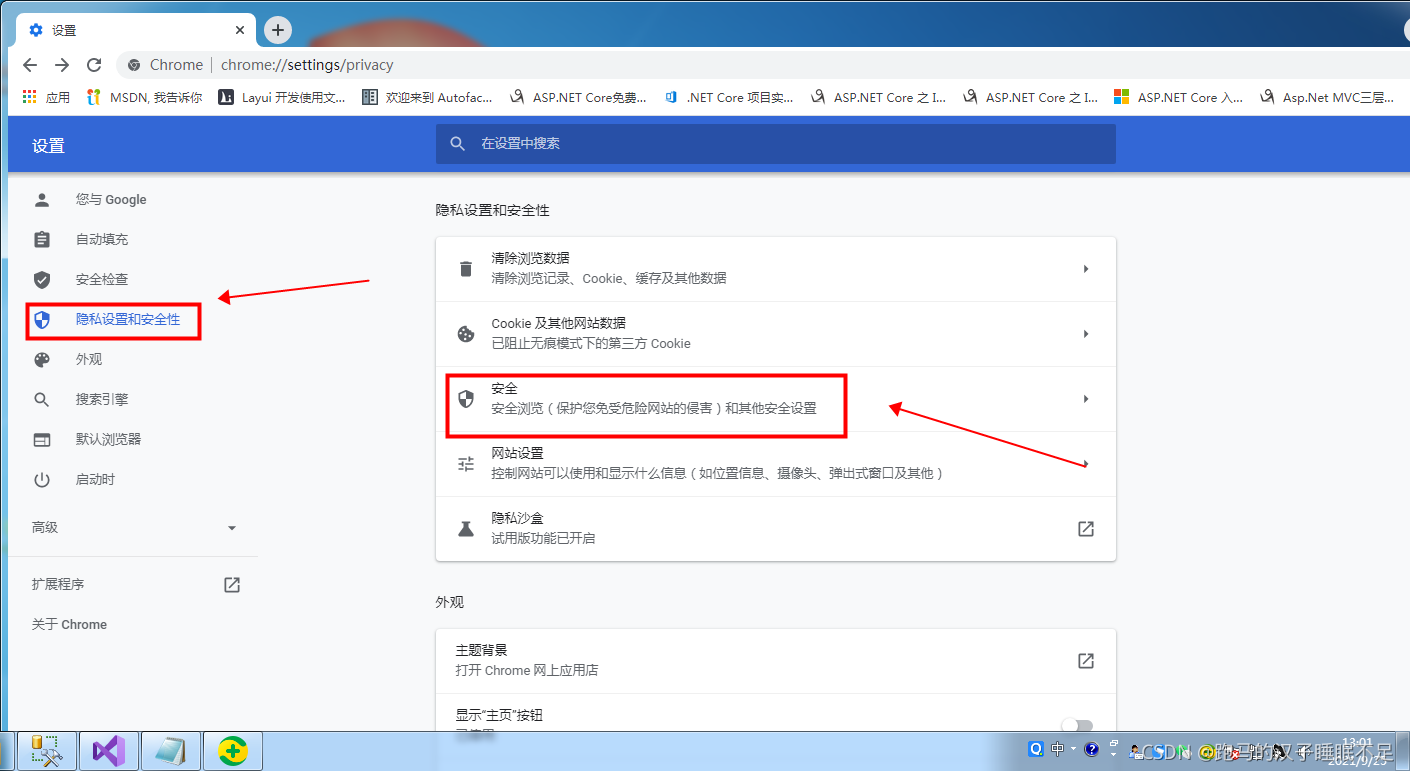Click the chrome://settings/privacy address bar
Screen dimensions: 1410x771
tap(307, 65)
